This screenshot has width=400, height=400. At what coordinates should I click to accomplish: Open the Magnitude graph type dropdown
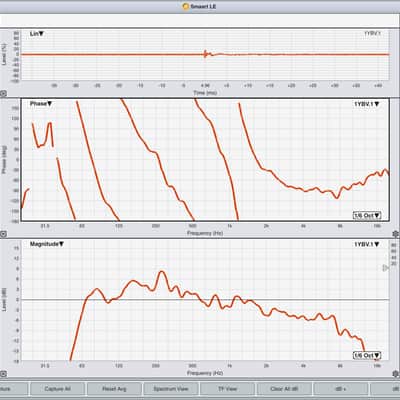click(47, 244)
